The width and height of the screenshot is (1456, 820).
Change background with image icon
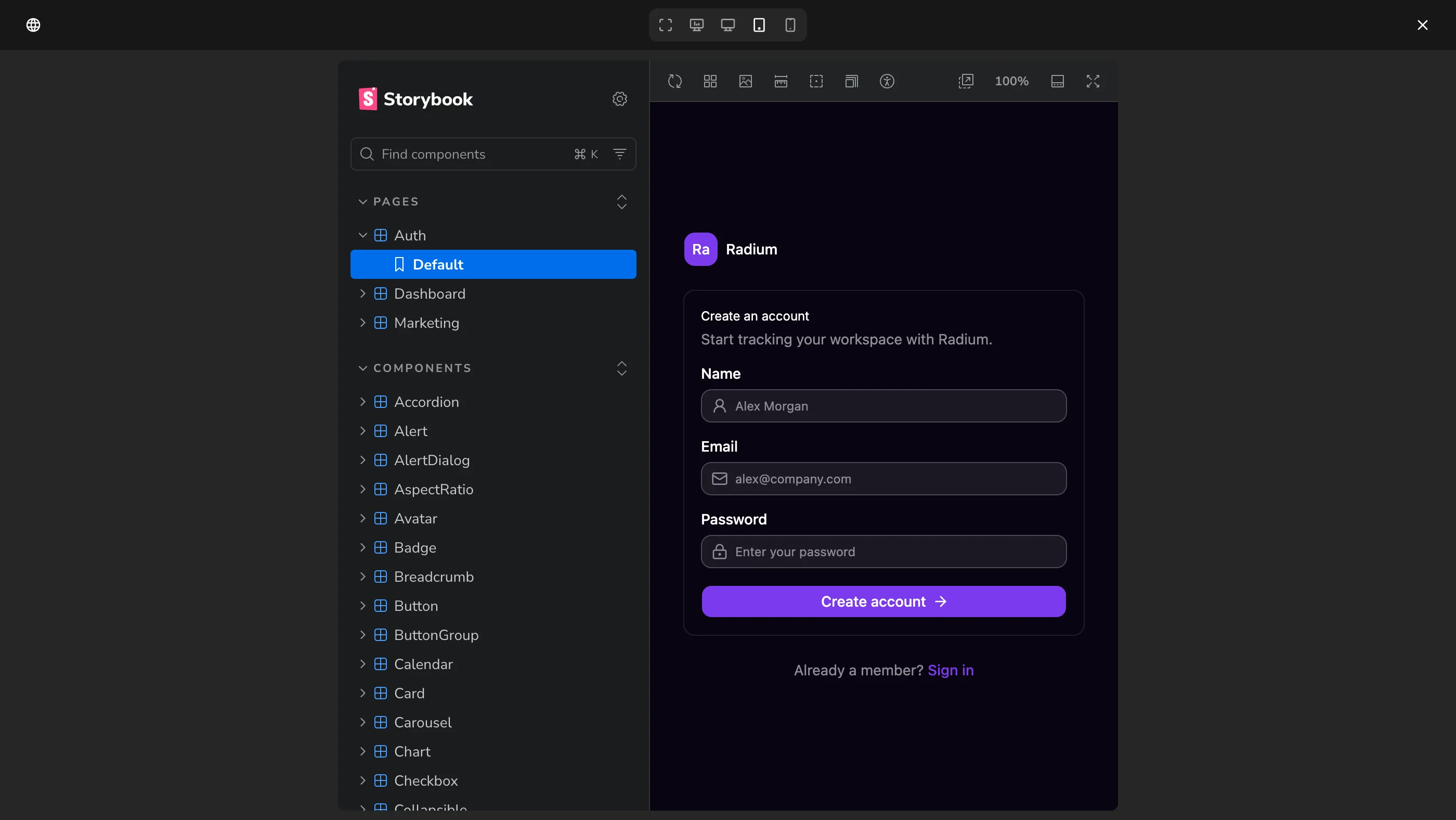[x=746, y=82]
